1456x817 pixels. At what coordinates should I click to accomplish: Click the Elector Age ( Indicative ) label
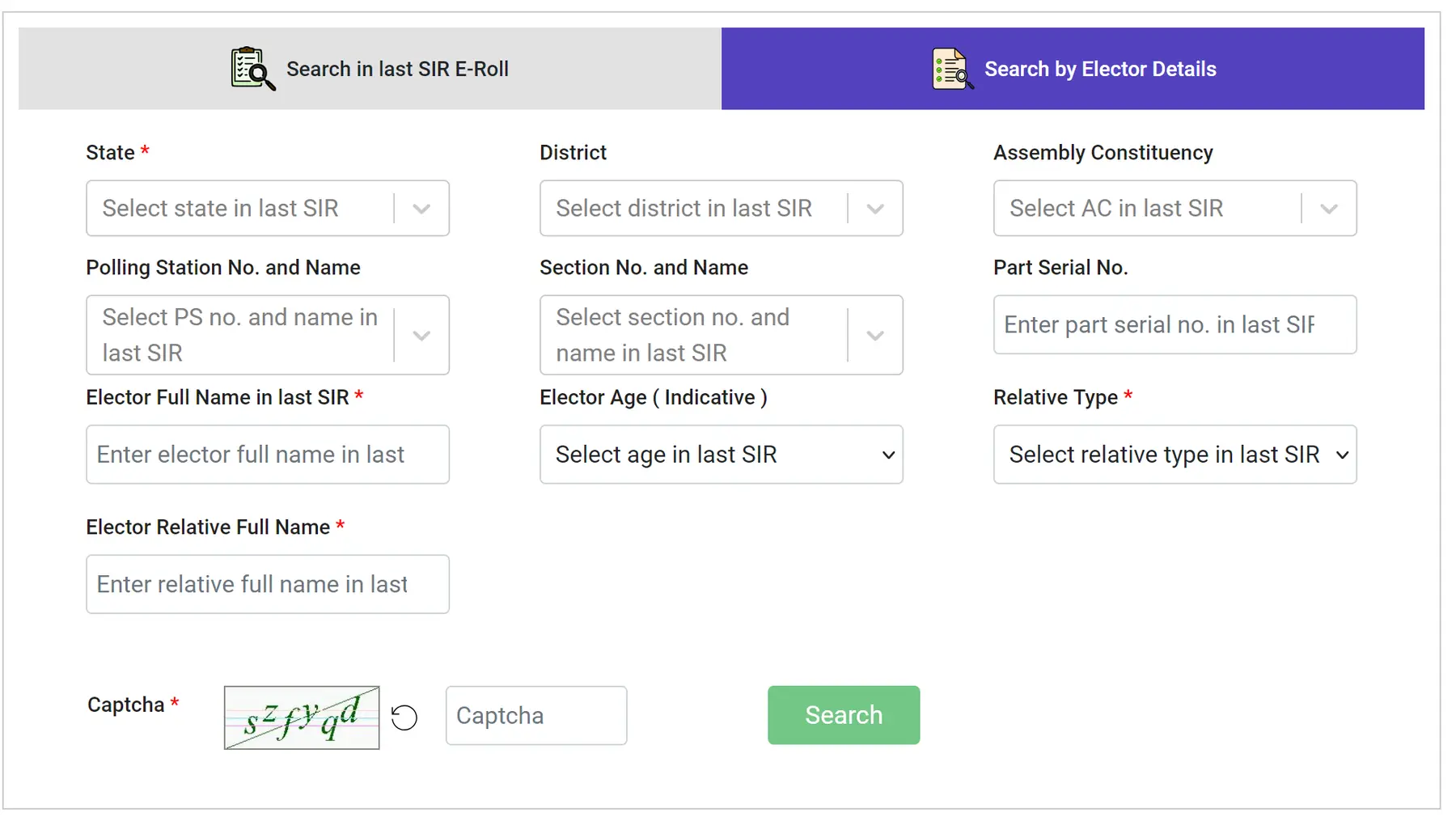[654, 397]
